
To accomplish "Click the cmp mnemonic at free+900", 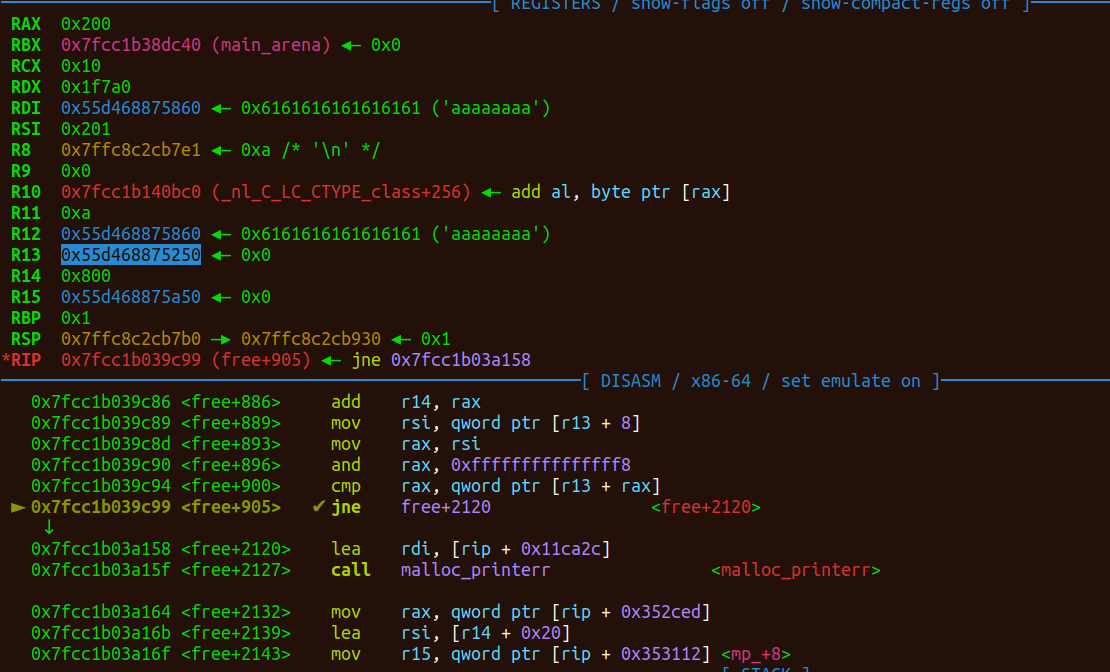I will tap(346, 486).
